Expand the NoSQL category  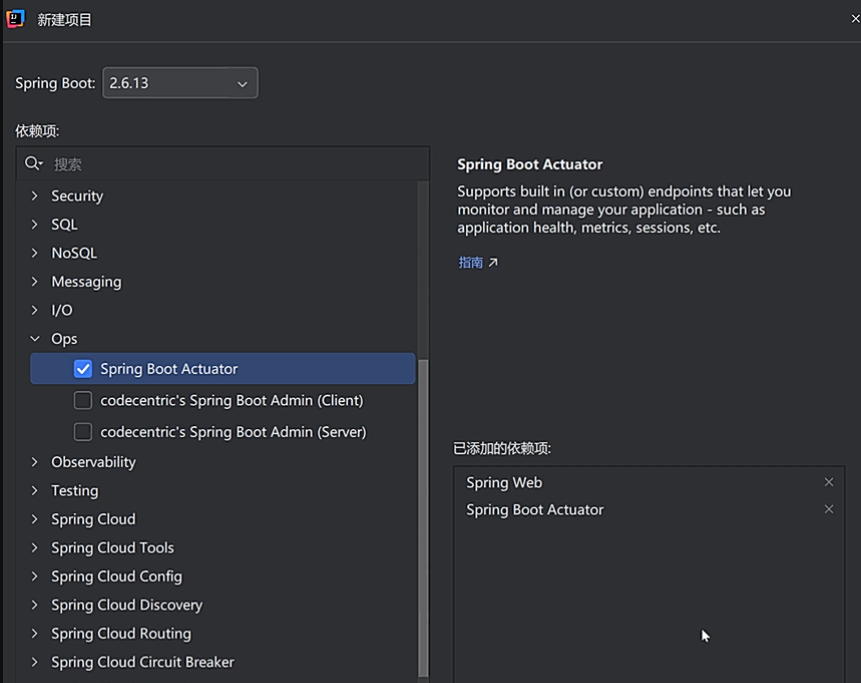(35, 253)
